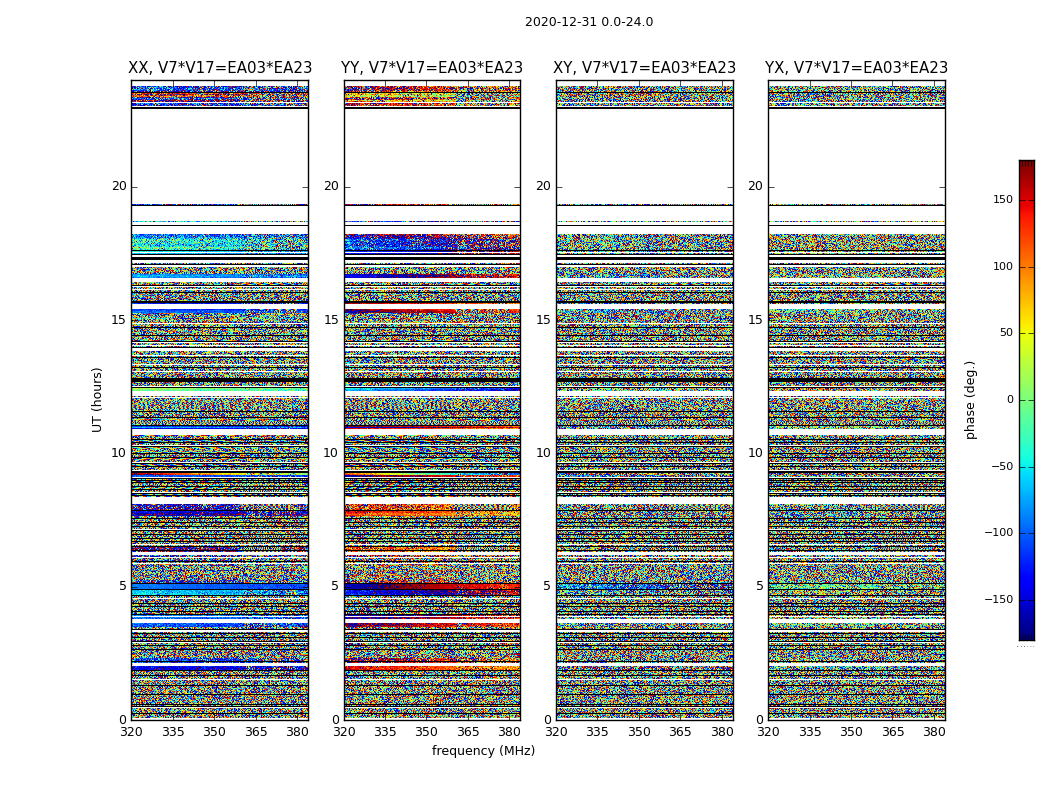
Task: Click the XX panel's "5" hour tick label
Action: (x=123, y=586)
